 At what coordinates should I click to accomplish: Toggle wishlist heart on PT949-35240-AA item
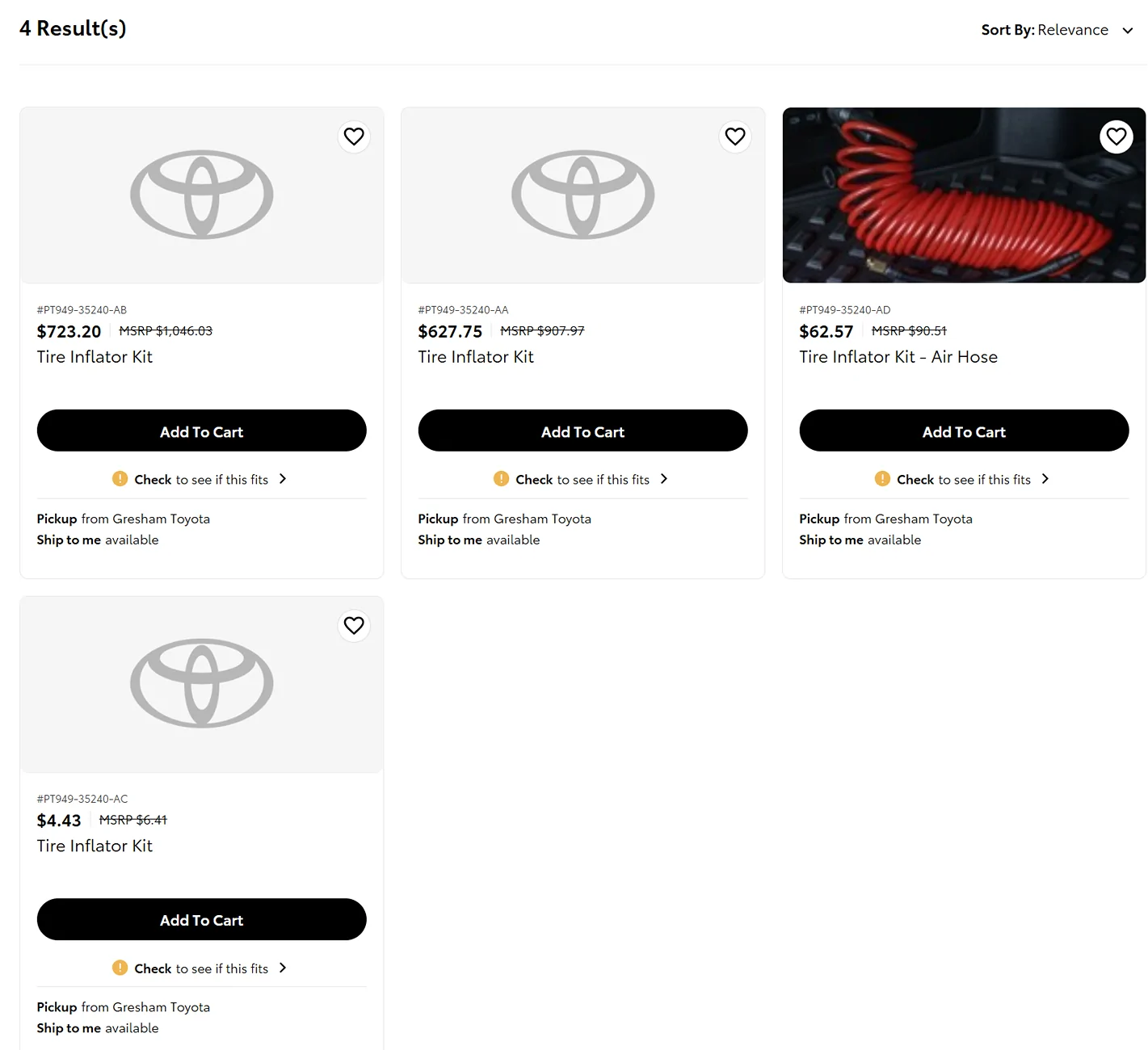point(735,136)
